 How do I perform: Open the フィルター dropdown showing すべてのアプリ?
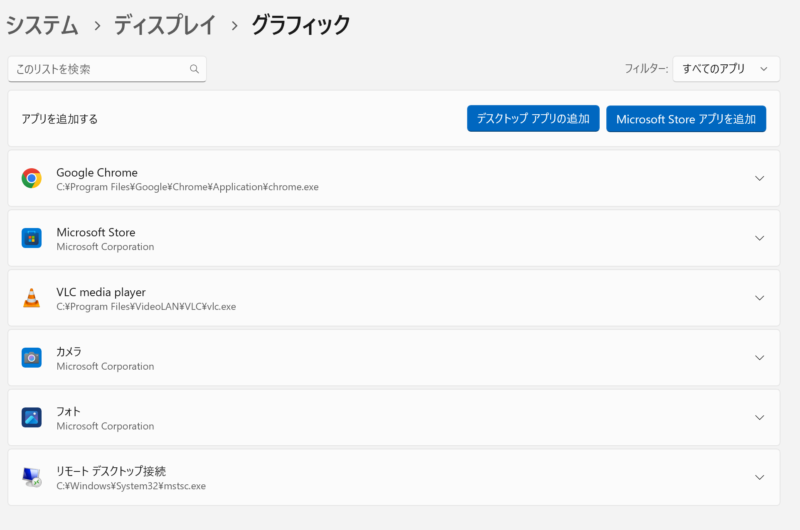(x=725, y=69)
